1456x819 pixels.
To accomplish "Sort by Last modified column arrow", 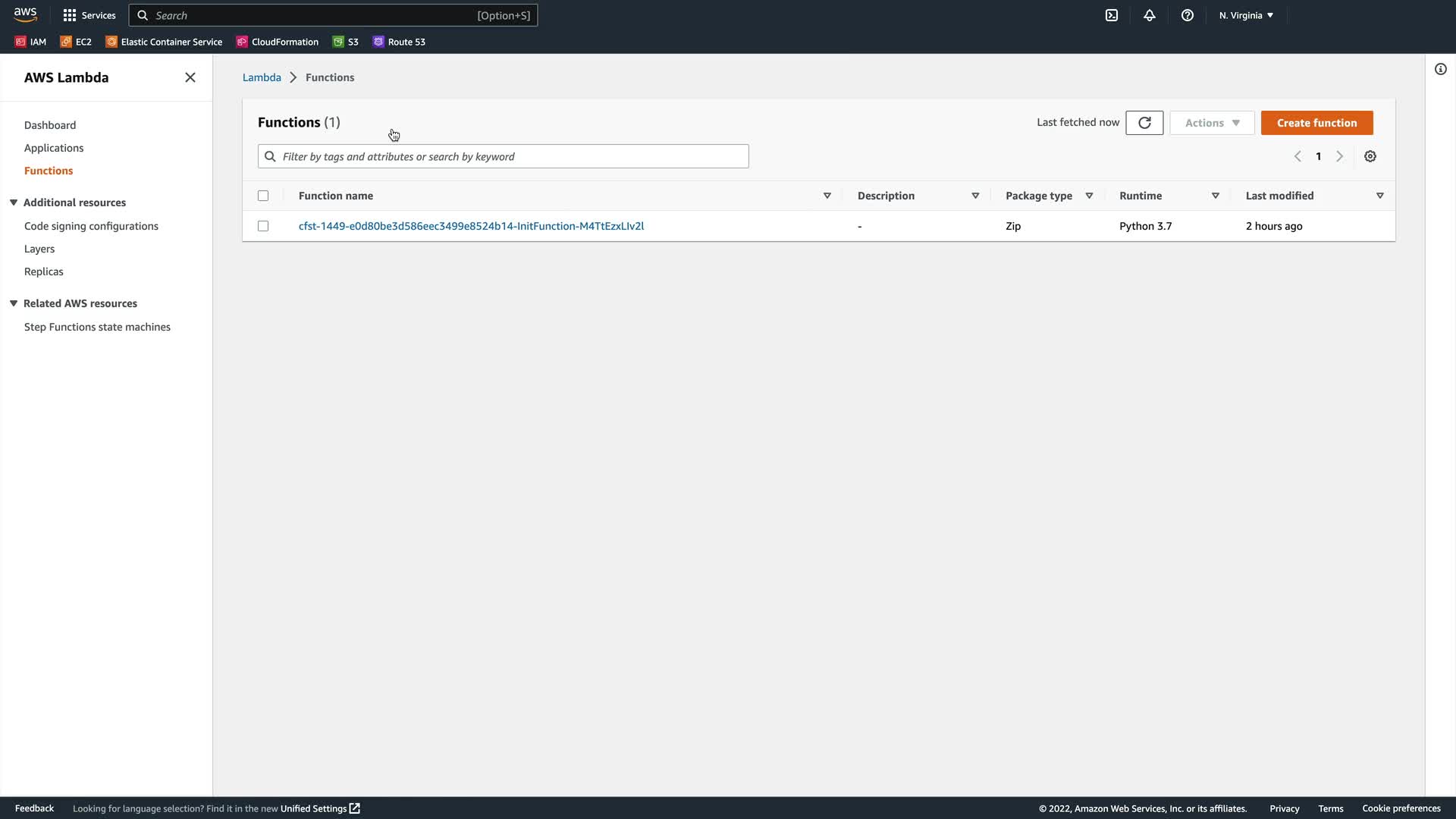I will pyautogui.click(x=1379, y=196).
